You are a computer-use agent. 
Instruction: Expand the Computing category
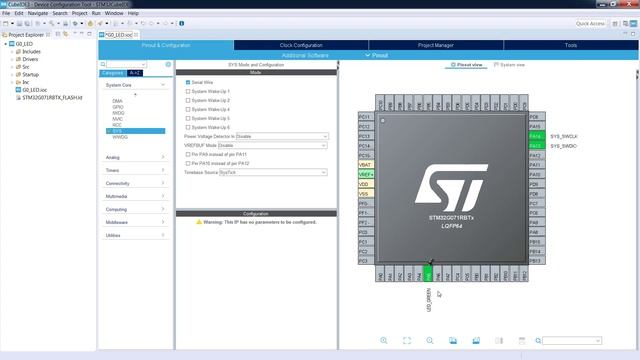coord(135,209)
